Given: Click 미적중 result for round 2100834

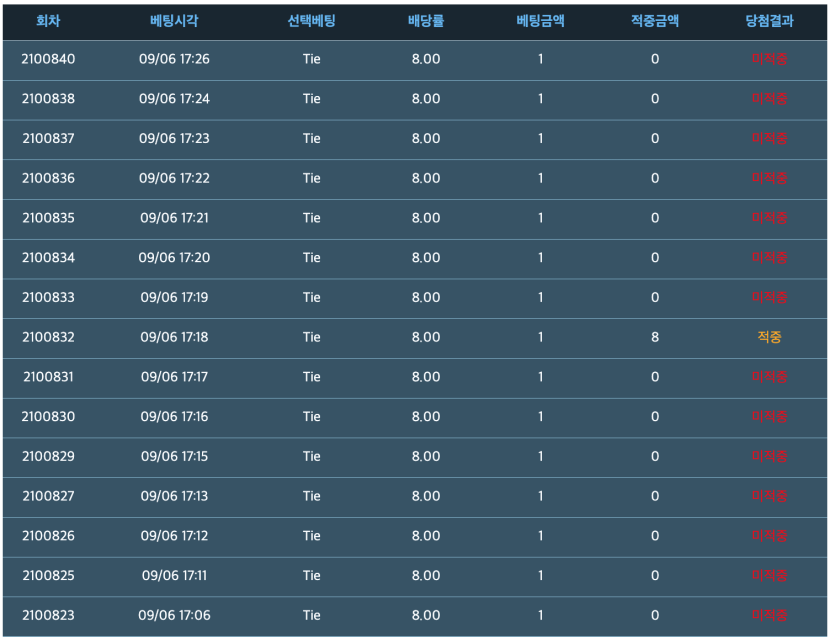Looking at the screenshot, I should (769, 258).
